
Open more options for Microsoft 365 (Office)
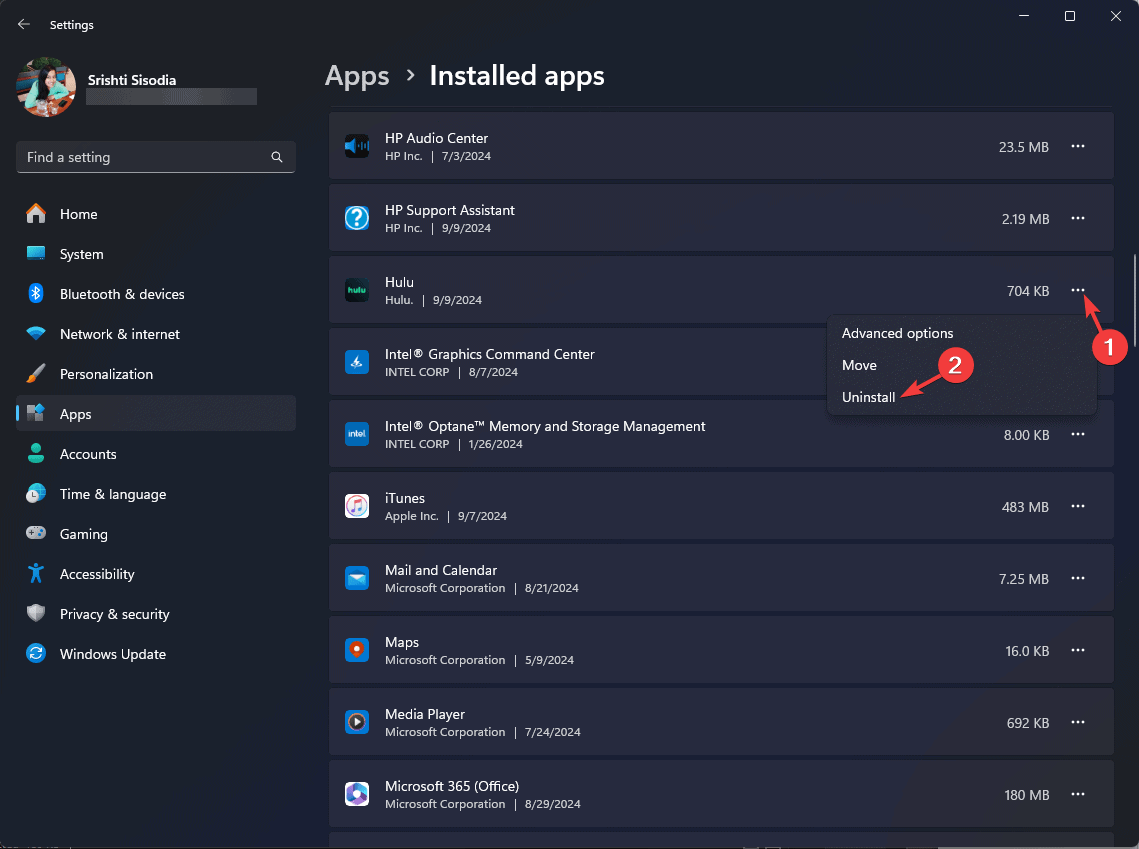click(1078, 794)
